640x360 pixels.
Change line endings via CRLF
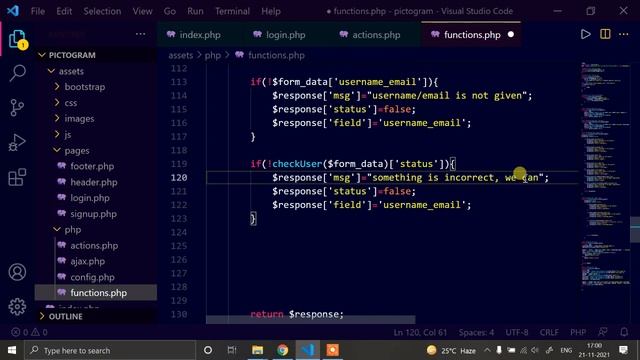tap(549, 332)
